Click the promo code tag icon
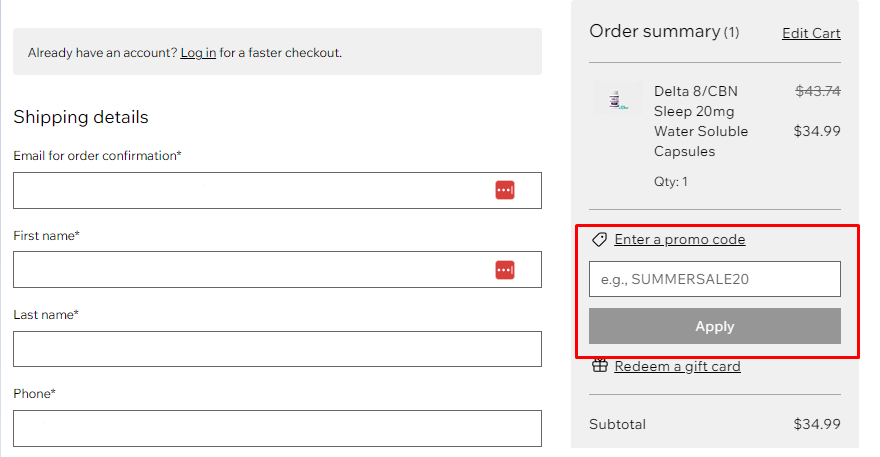880x457 pixels. (599, 240)
